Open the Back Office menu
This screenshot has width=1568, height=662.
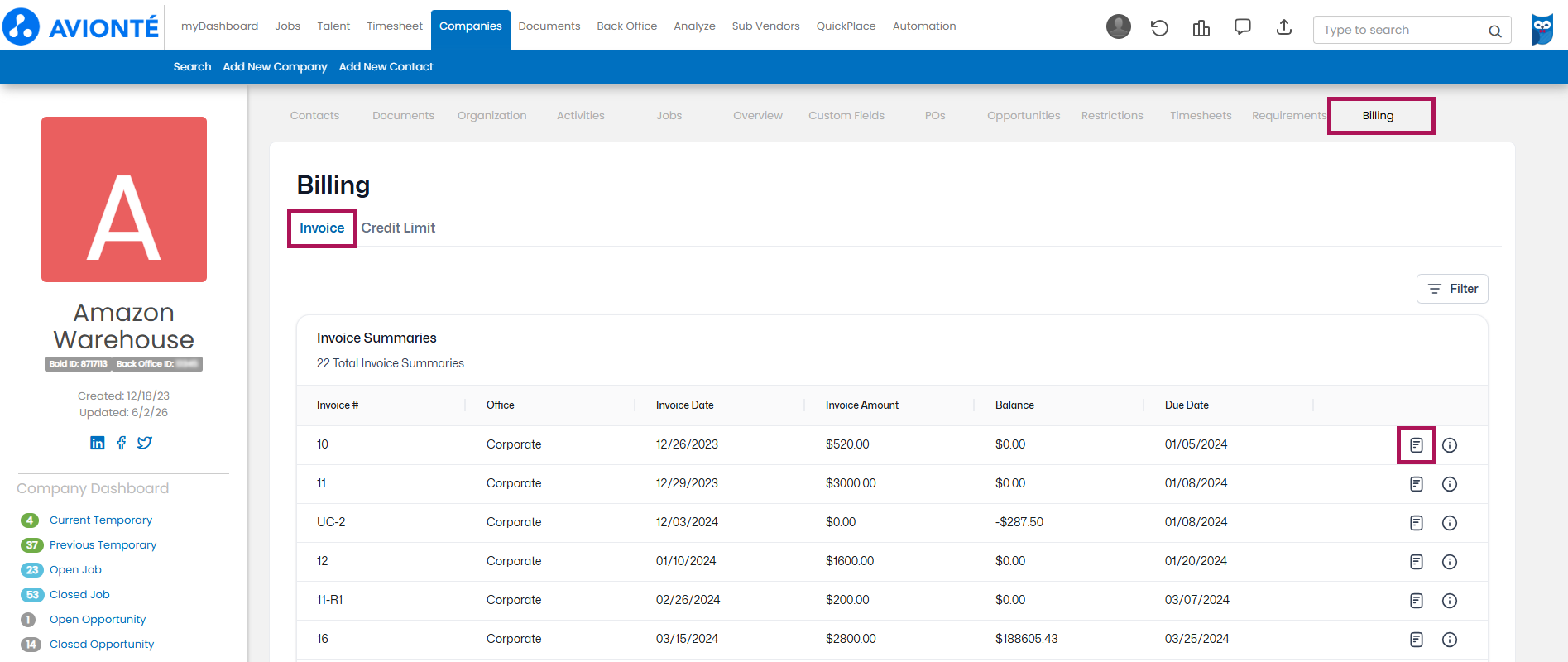point(627,26)
